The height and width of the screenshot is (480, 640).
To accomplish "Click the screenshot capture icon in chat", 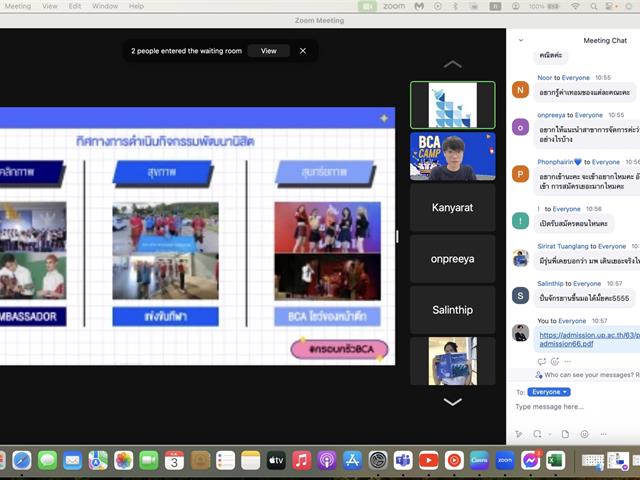I will [537, 434].
